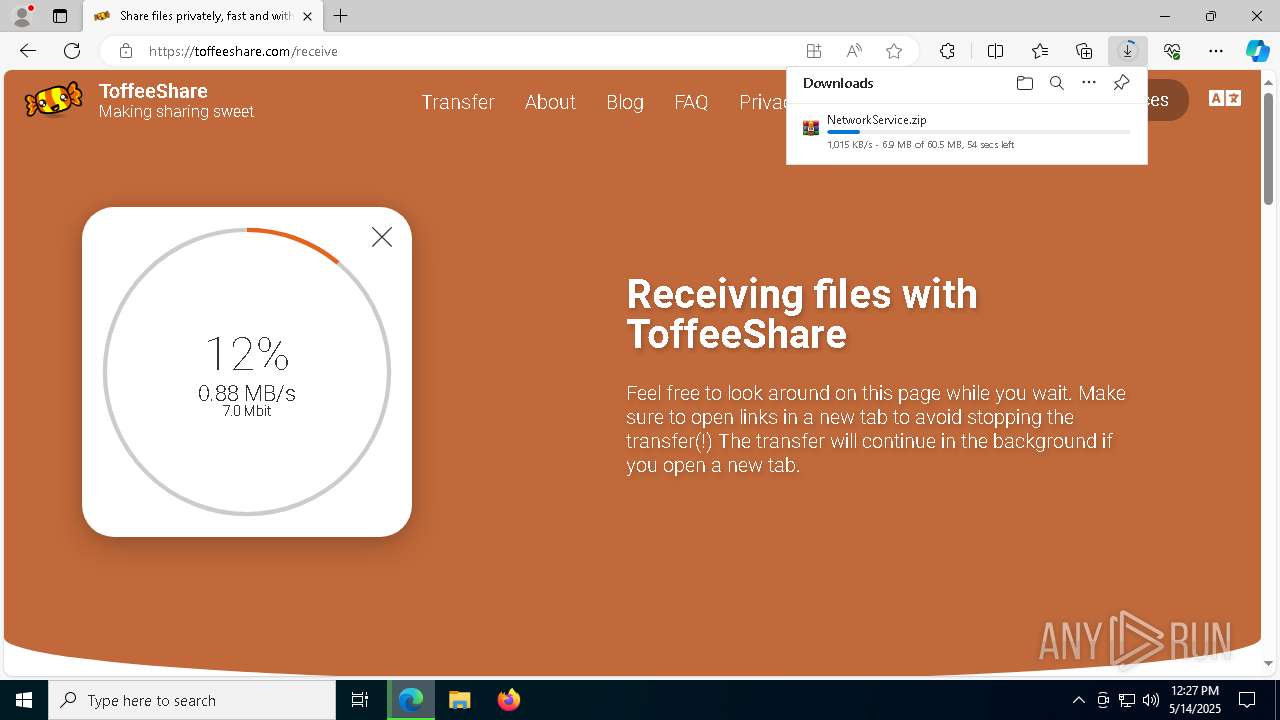Screen dimensions: 1280x720
Task: Start Read aloud from address bar
Action: click(854, 51)
